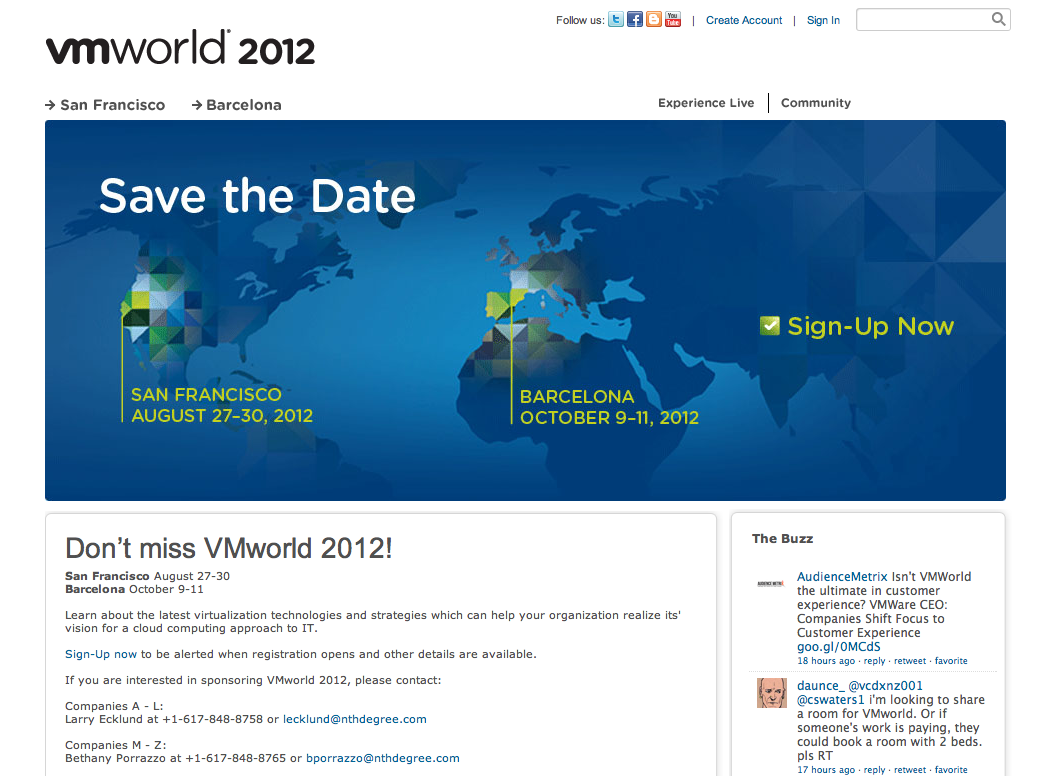Click the green Sign-Up Now checkbox icon
The height and width of the screenshot is (776, 1048).
[770, 326]
